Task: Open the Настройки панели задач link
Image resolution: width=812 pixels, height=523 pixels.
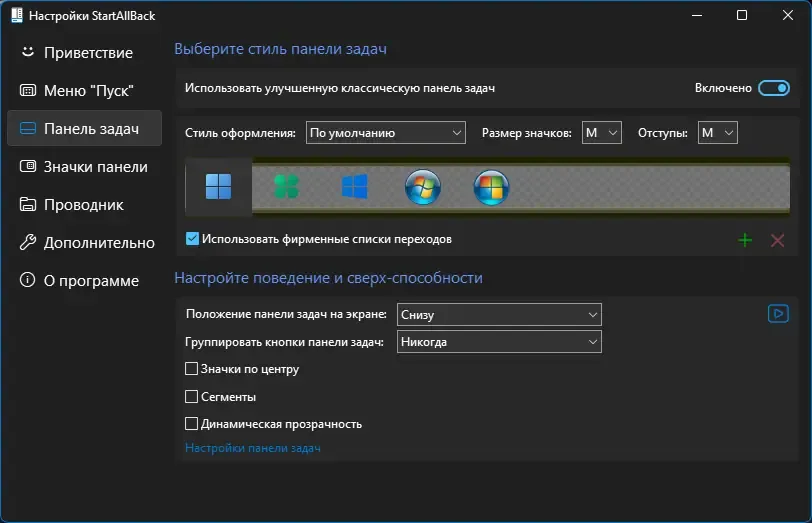Action: click(x=253, y=448)
